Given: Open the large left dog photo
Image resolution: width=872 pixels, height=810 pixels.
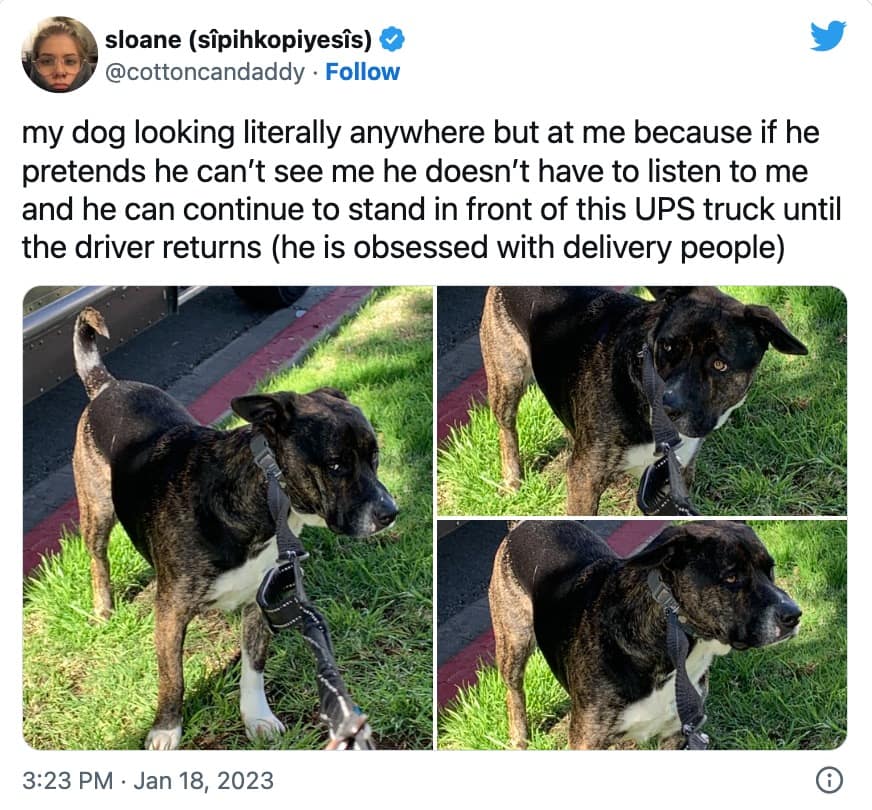Looking at the screenshot, I should point(227,518).
